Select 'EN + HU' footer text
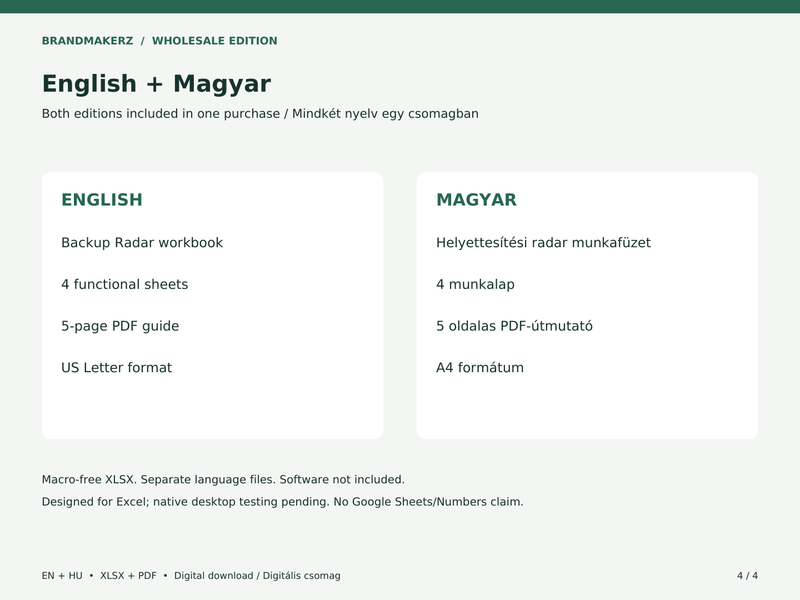Screen dimensions: 800x600 tap(62, 576)
